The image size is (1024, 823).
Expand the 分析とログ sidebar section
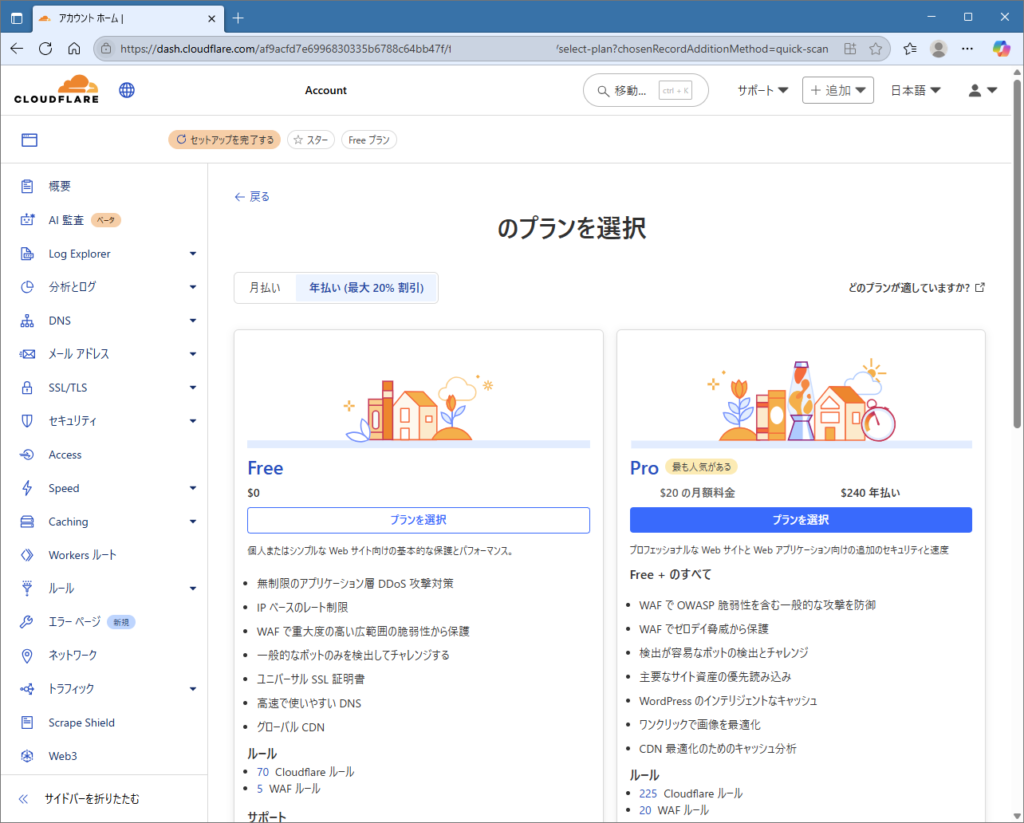(193, 287)
